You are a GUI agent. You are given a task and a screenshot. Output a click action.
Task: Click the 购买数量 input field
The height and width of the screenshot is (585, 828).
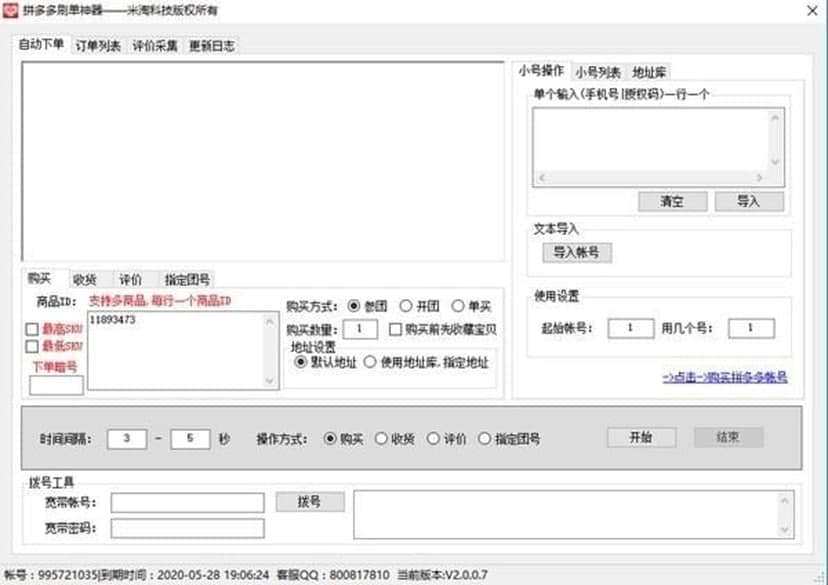(360, 329)
